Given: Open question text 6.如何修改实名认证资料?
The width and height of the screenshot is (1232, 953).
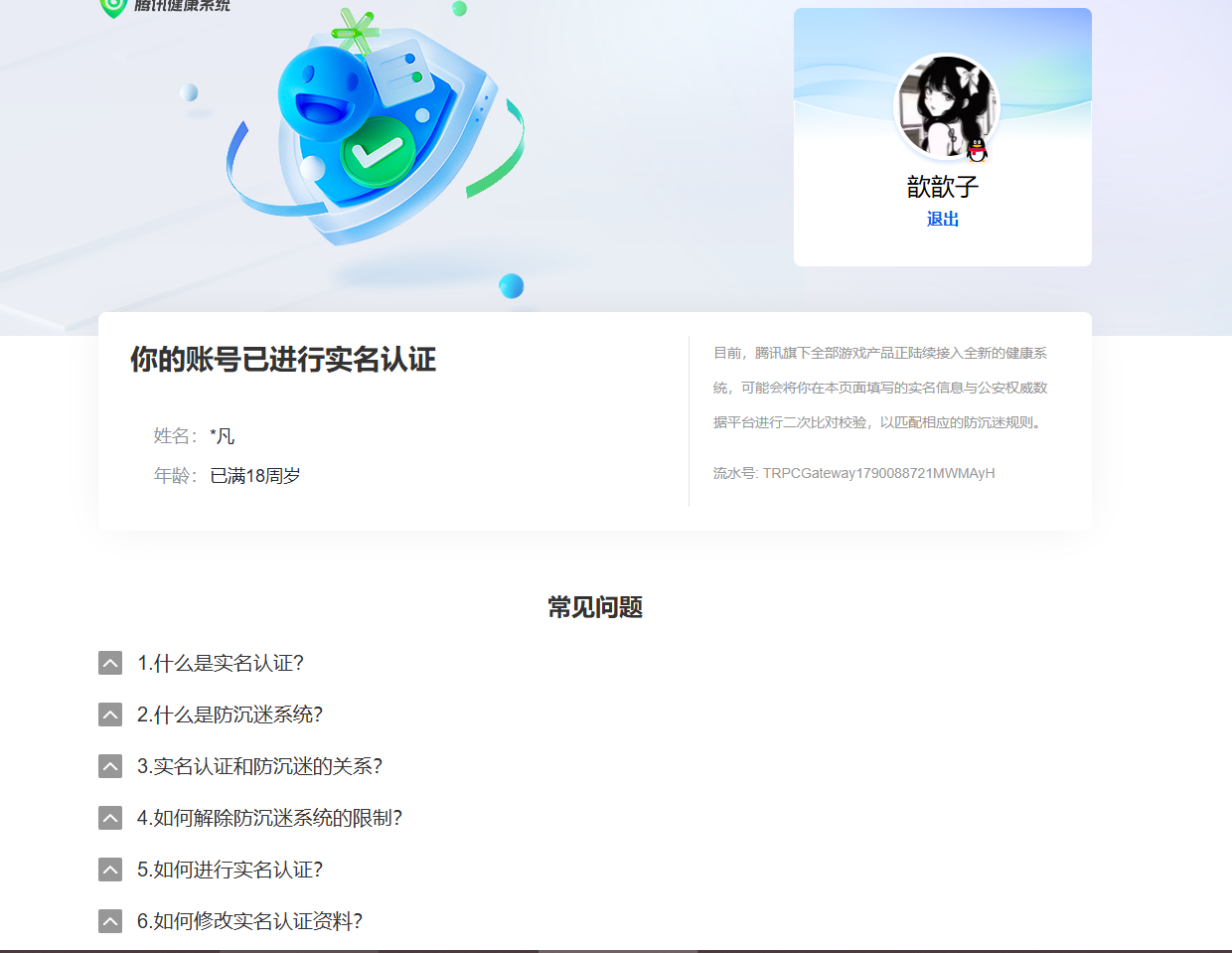Looking at the screenshot, I should tap(250, 921).
